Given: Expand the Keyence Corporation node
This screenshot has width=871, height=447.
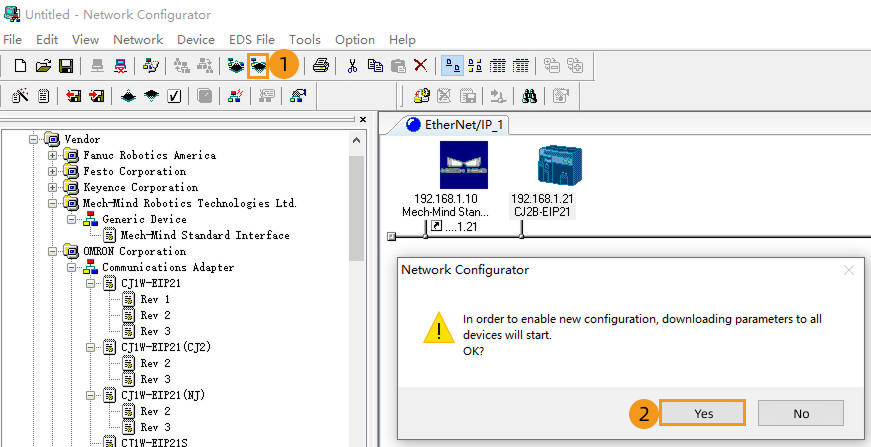Looking at the screenshot, I should click(53, 187).
